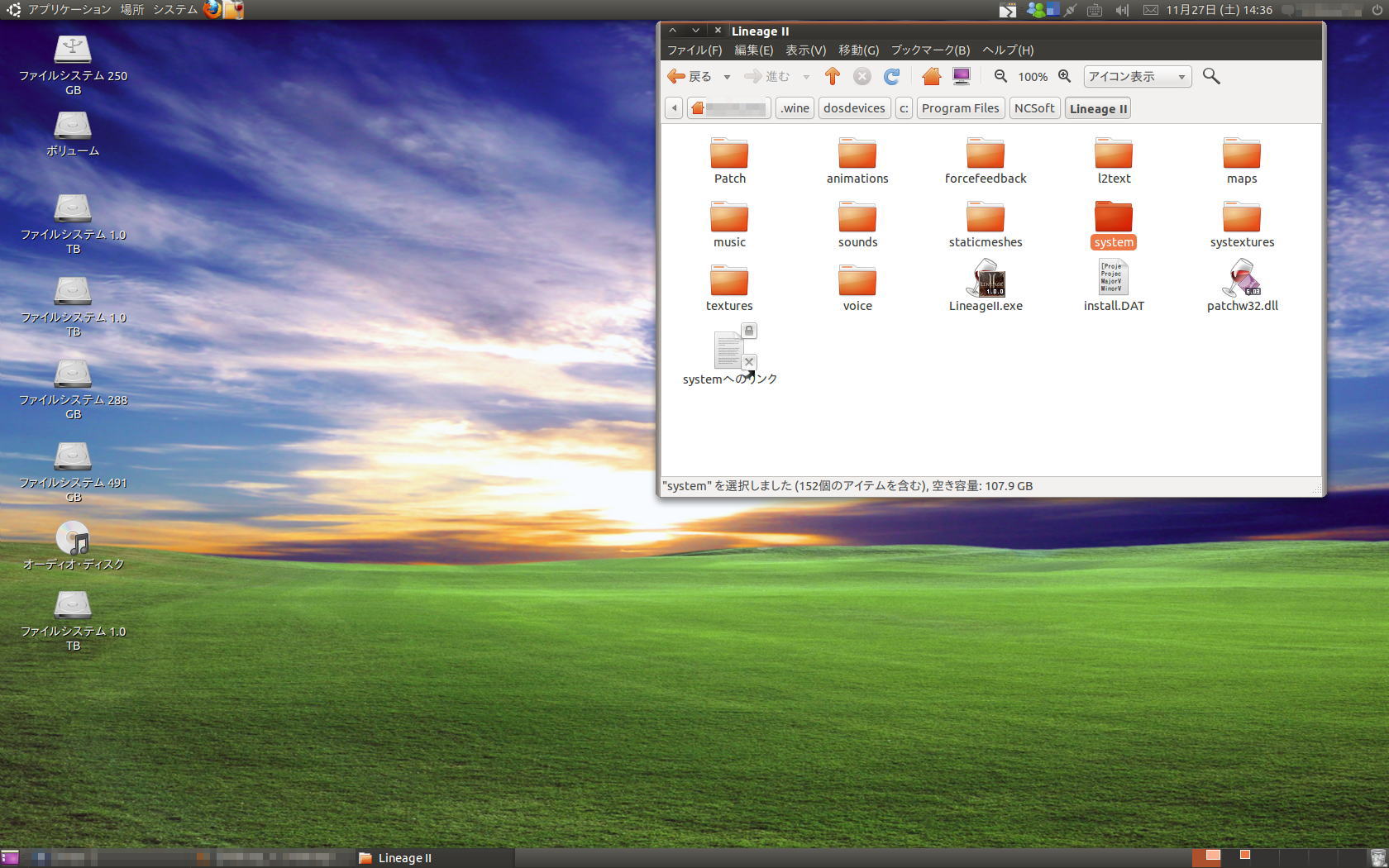The image size is (1389, 868).
Task: Click the 100% zoom level label
Action: [1033, 77]
